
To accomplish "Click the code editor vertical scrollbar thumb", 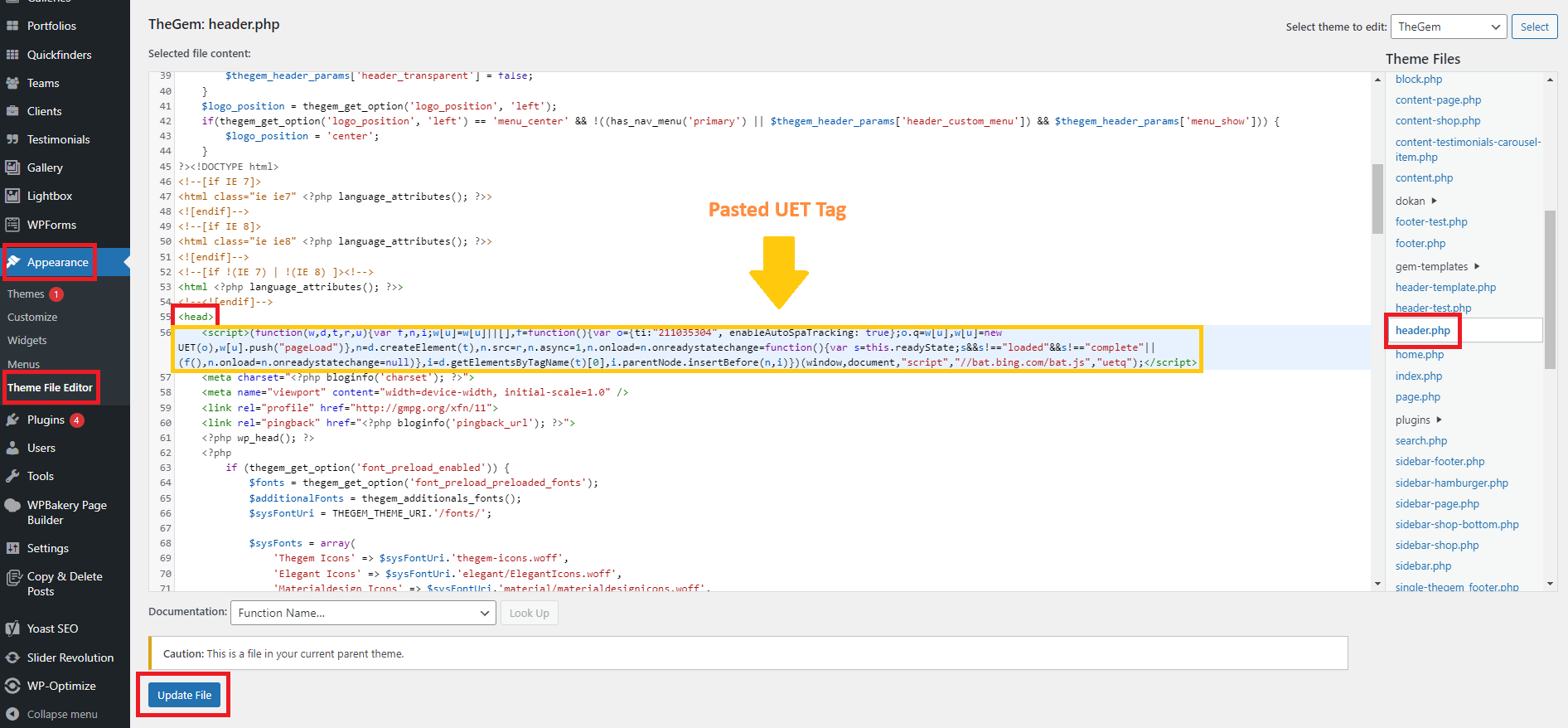I will 1377,199.
